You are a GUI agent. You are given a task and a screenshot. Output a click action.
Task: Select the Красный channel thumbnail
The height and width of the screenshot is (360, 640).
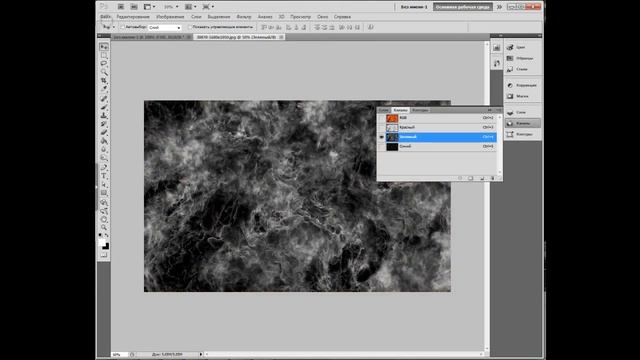coord(392,128)
